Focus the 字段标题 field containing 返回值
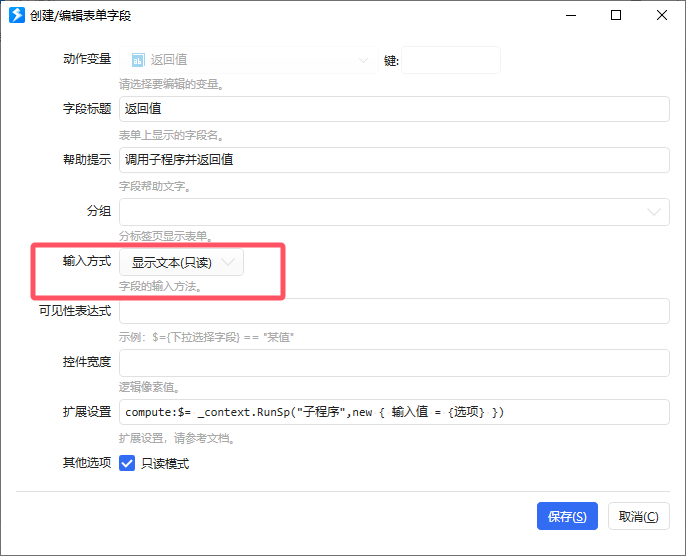Screen dimensions: 686x556 click(x=394, y=109)
